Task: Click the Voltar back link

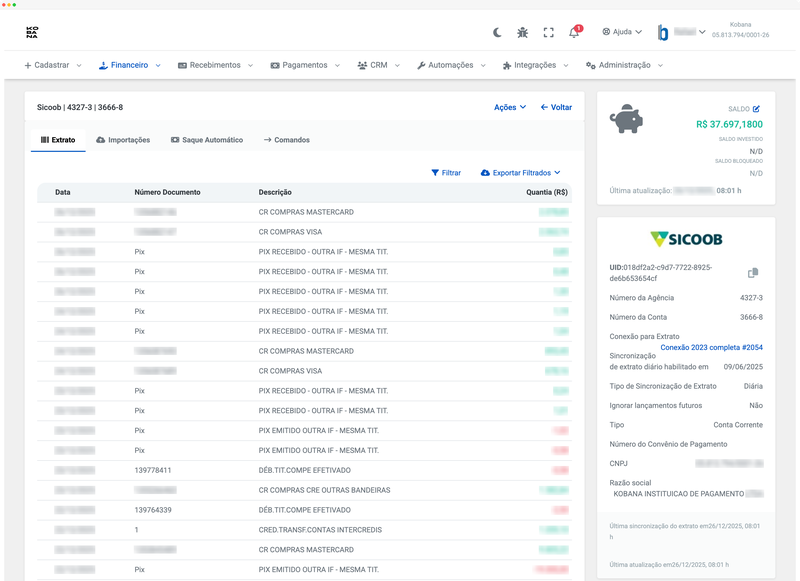Action: point(556,107)
